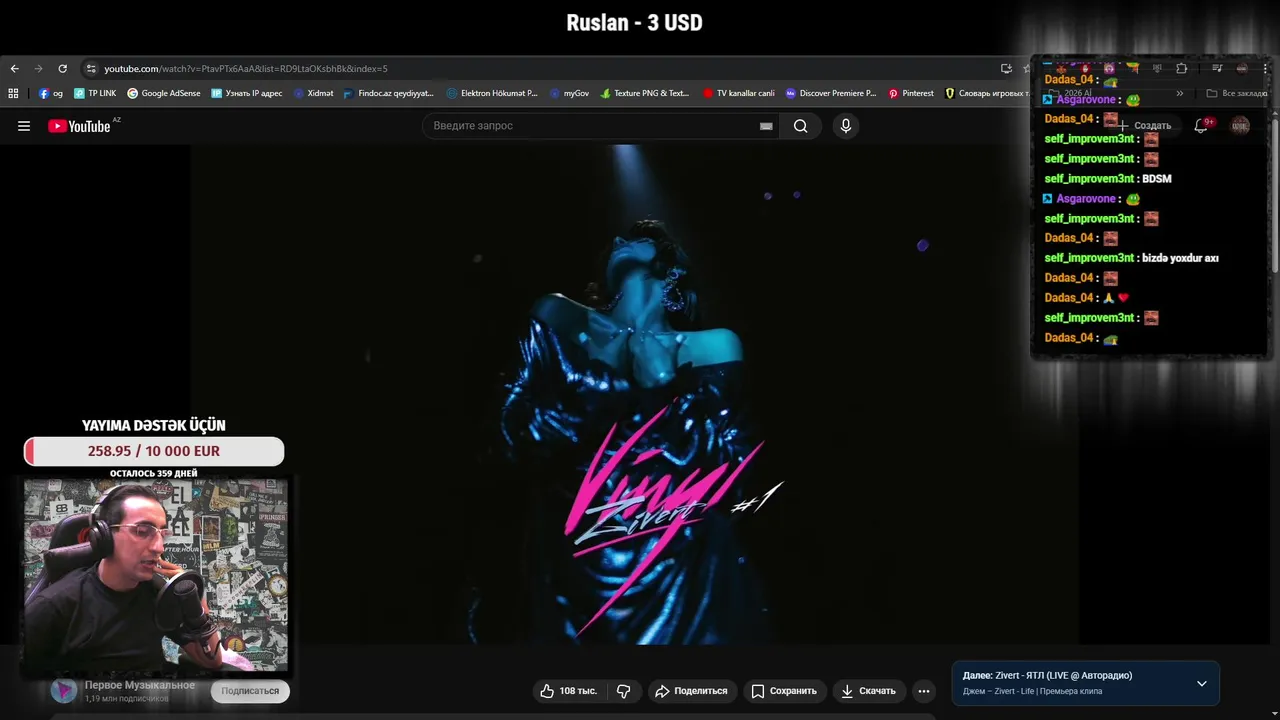Open the Findoc.az bookmark
Viewport: 1280px width, 720px height.
coord(389,93)
